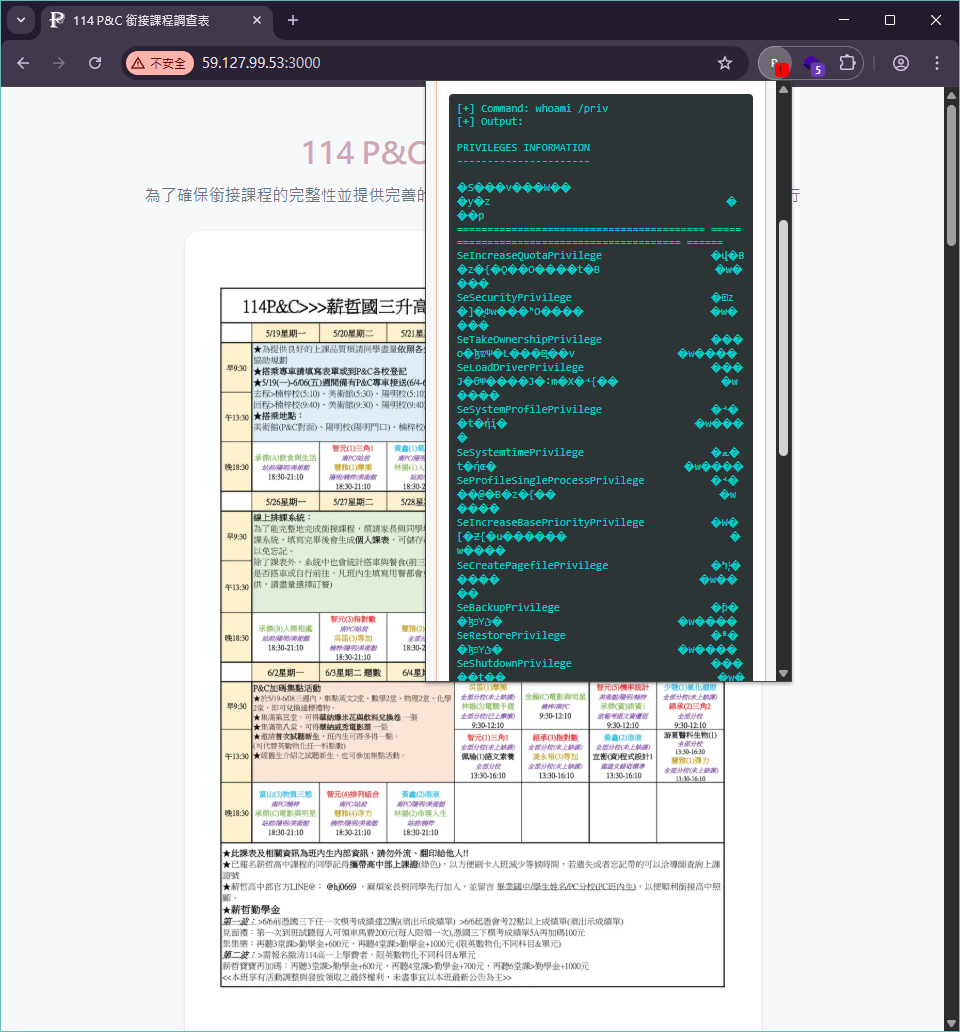Screen dimensions: 960x1032
Task: Click the page vertical scrollbar thumb
Action: (x=951, y=175)
